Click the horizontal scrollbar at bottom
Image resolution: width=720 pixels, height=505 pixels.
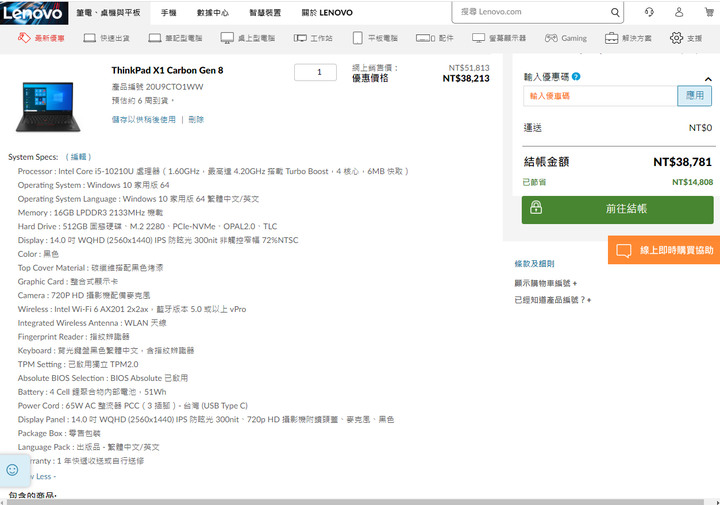click(355, 502)
